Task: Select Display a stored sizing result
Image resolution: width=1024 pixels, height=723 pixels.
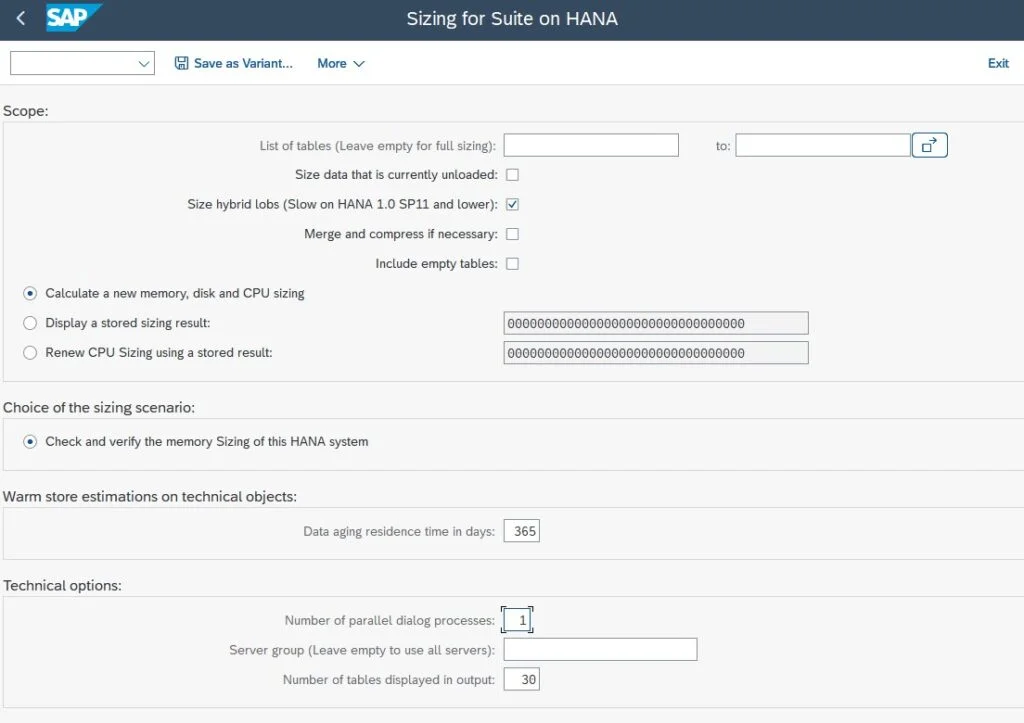Action: click(30, 323)
